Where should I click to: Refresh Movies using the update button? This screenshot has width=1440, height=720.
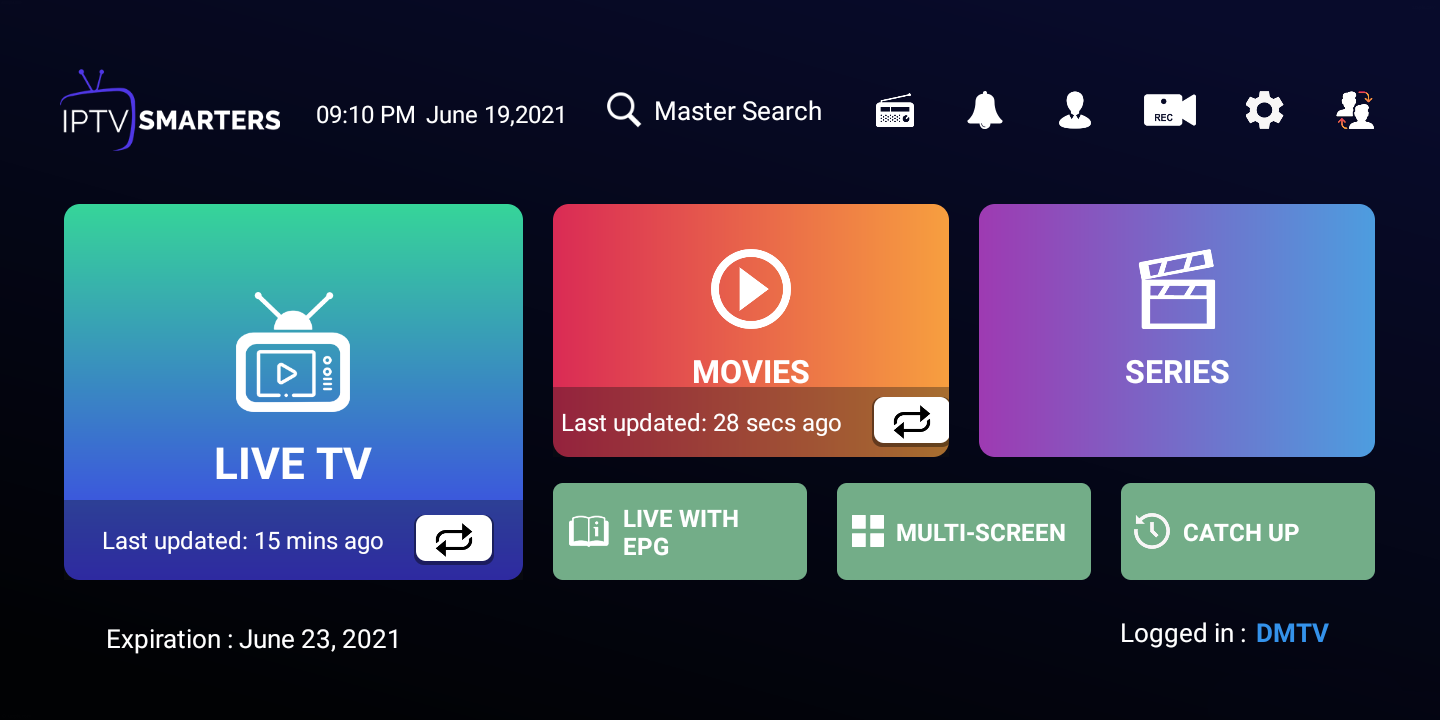click(910, 421)
